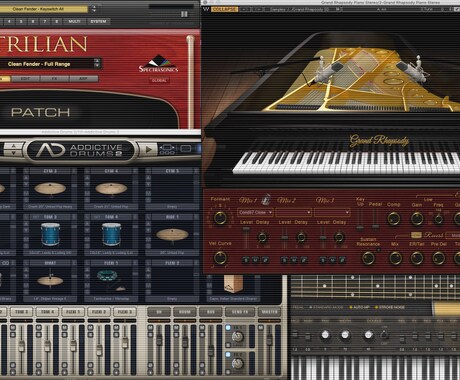Click the Addictive Drums 2 play button
This screenshot has height=380, width=460.
pyautogui.click(x=149, y=149)
